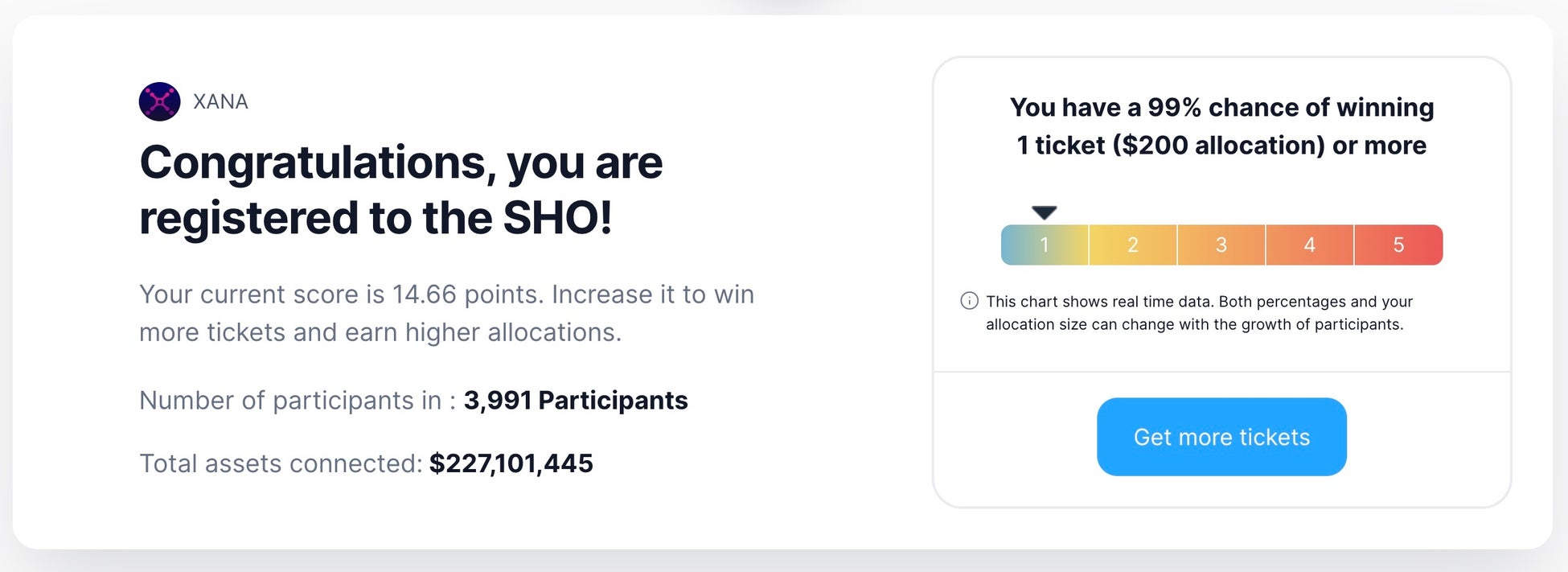Select ticket segment 3 on the bar
1568x572 pixels.
tap(1221, 245)
